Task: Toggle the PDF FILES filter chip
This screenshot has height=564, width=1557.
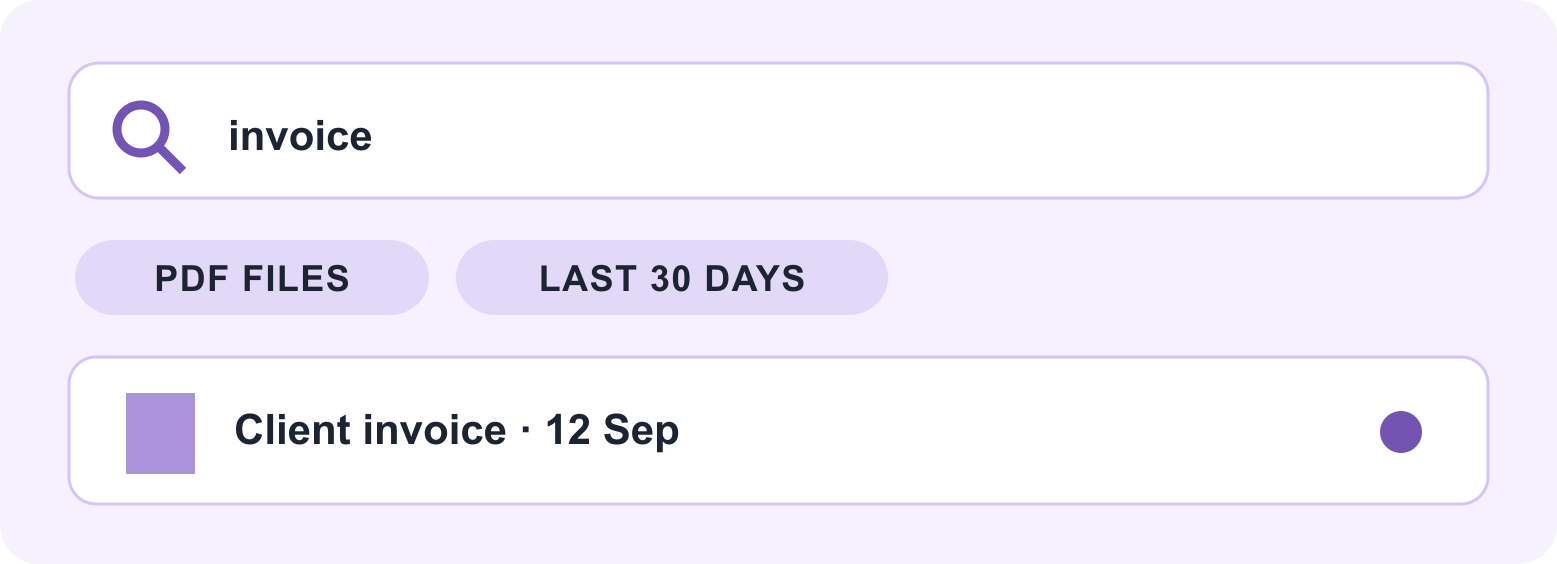Action: pos(252,278)
